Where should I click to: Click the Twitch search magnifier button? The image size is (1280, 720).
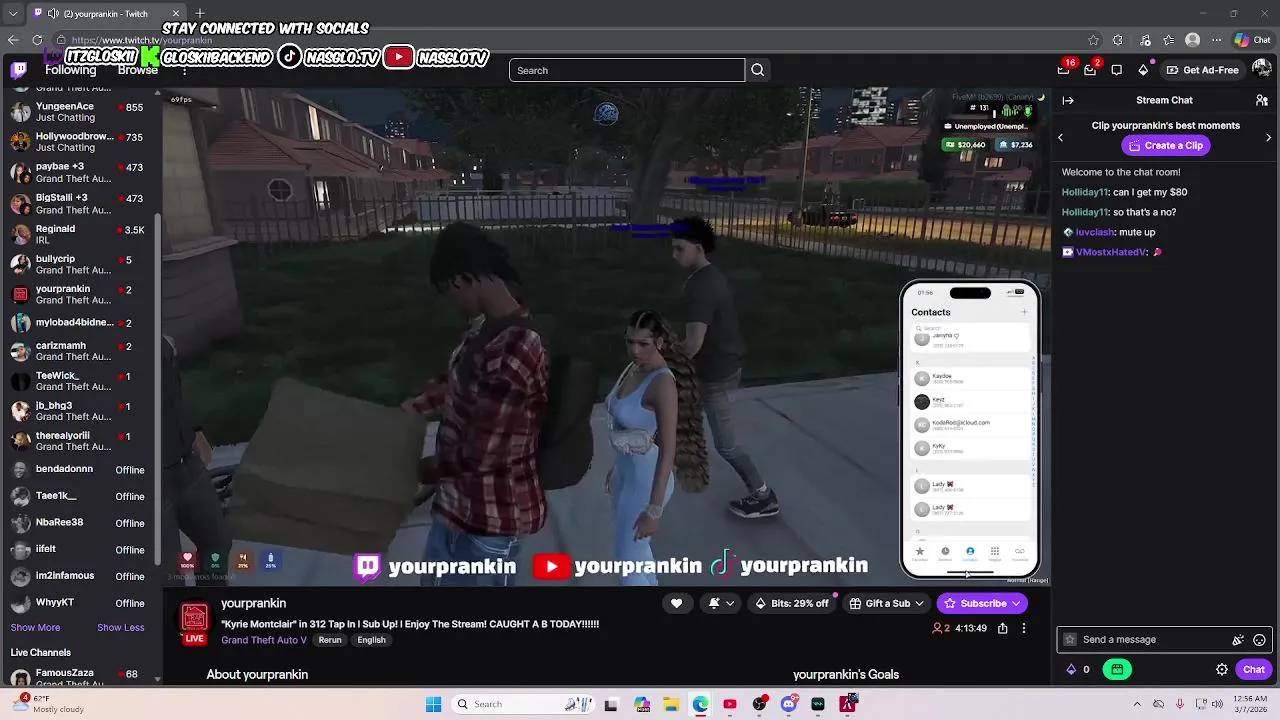[x=757, y=70]
